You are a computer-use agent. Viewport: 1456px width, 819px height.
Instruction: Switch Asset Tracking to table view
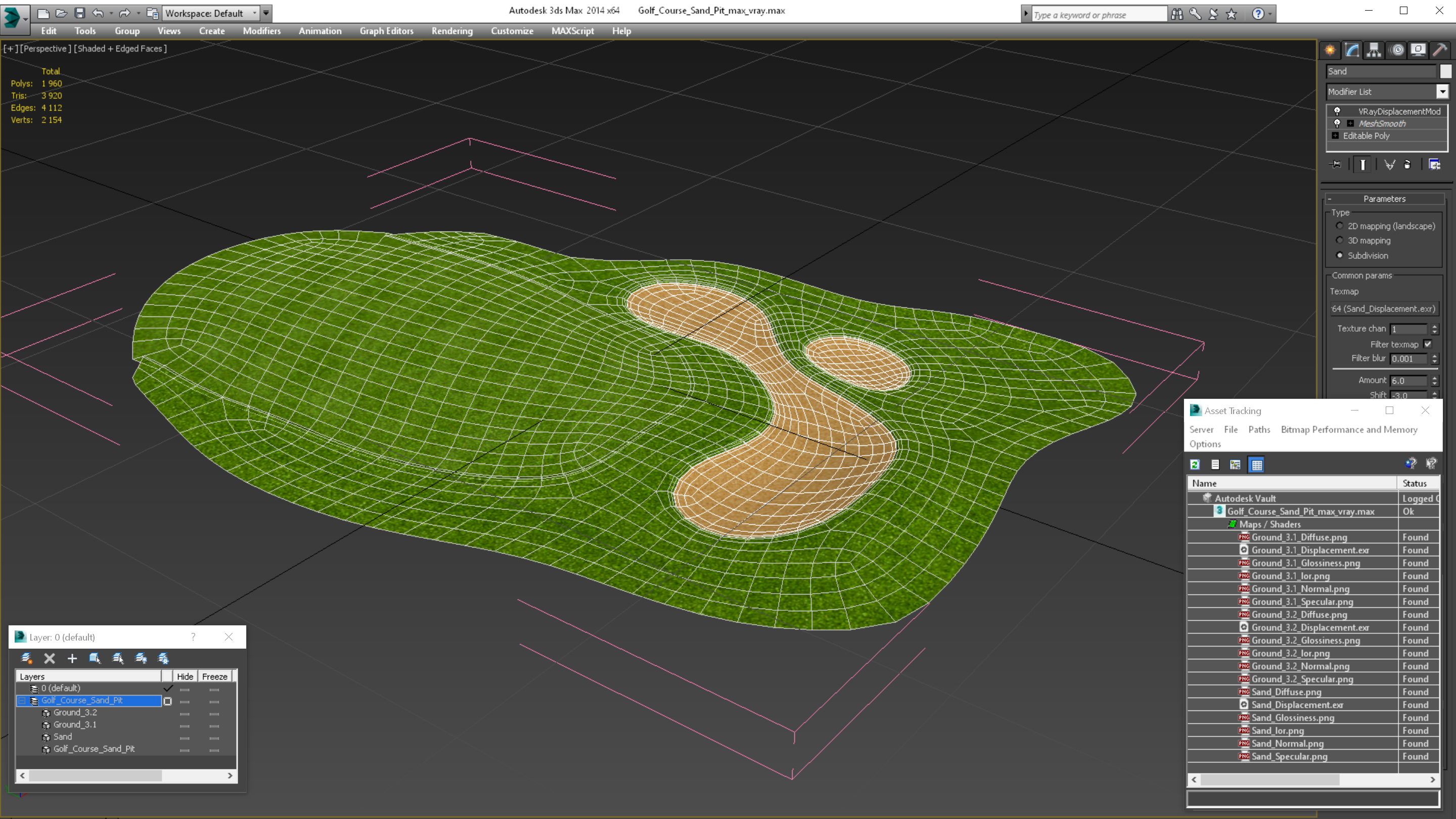(1256, 465)
